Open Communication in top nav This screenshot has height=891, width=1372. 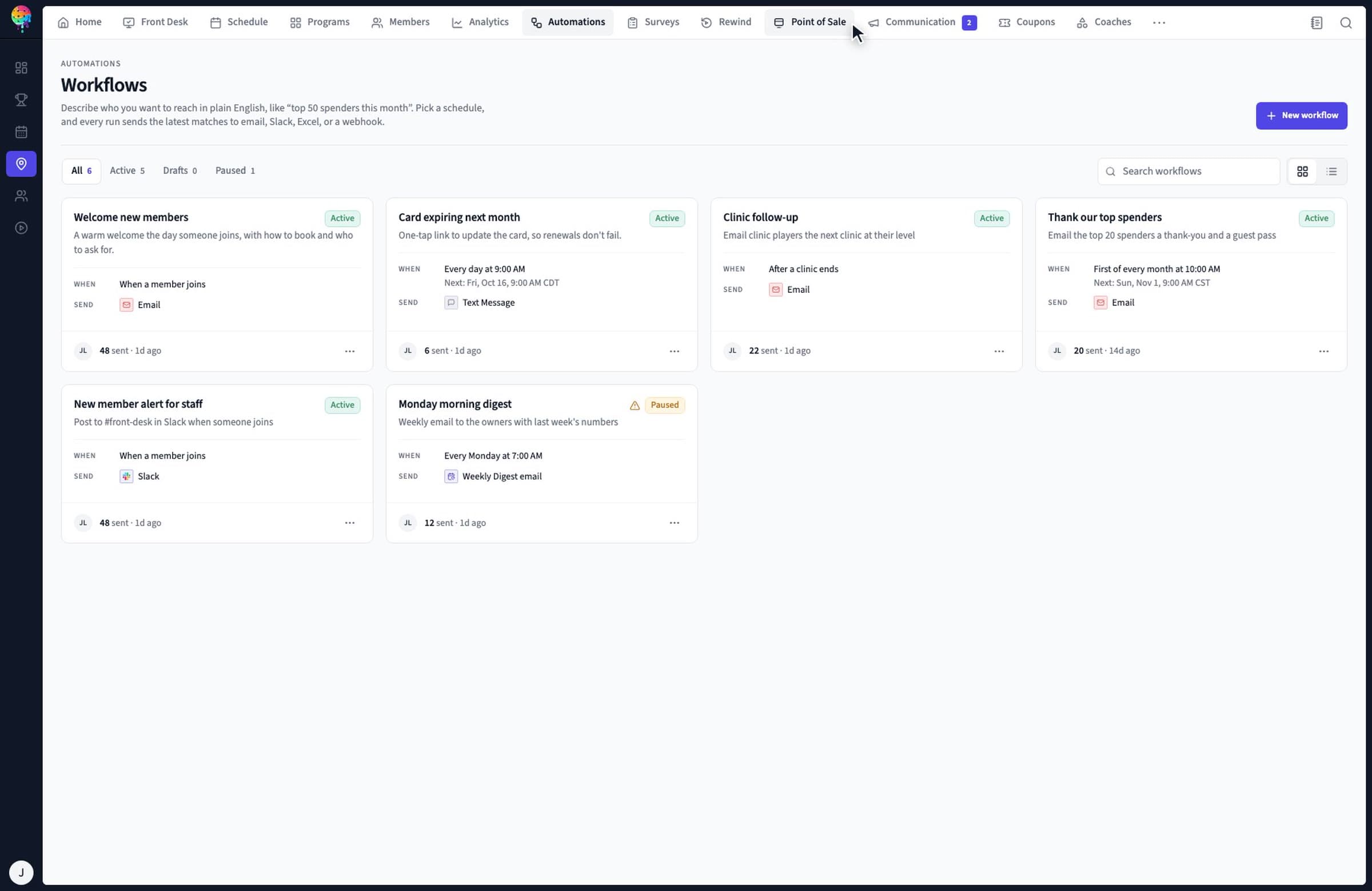pos(922,22)
